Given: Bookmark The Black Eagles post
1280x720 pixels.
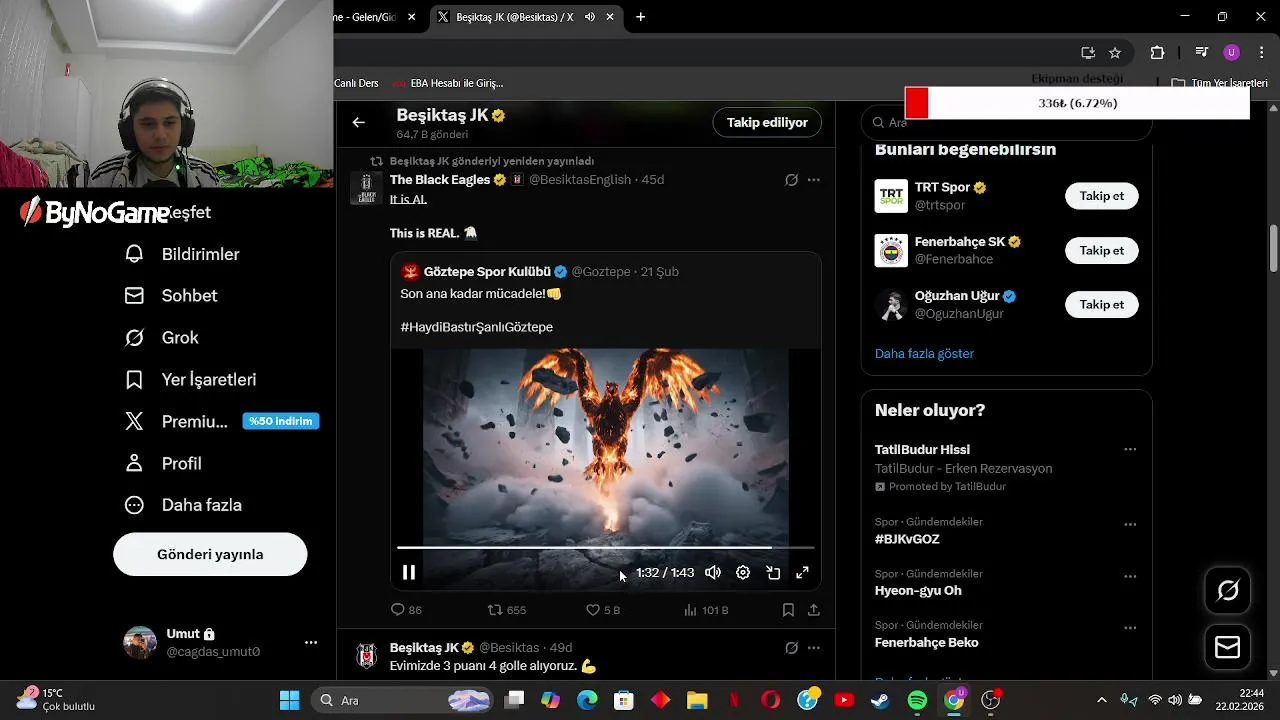Looking at the screenshot, I should [788, 610].
